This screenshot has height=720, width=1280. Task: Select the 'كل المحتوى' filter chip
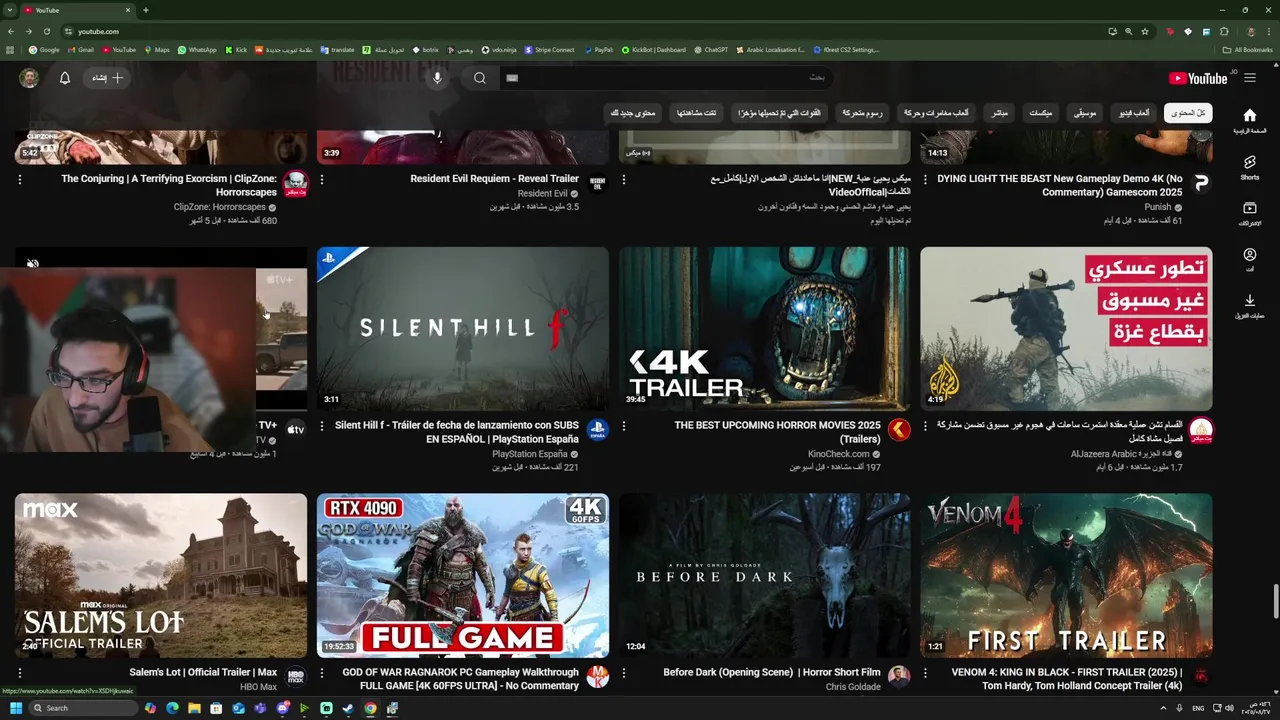1188,113
